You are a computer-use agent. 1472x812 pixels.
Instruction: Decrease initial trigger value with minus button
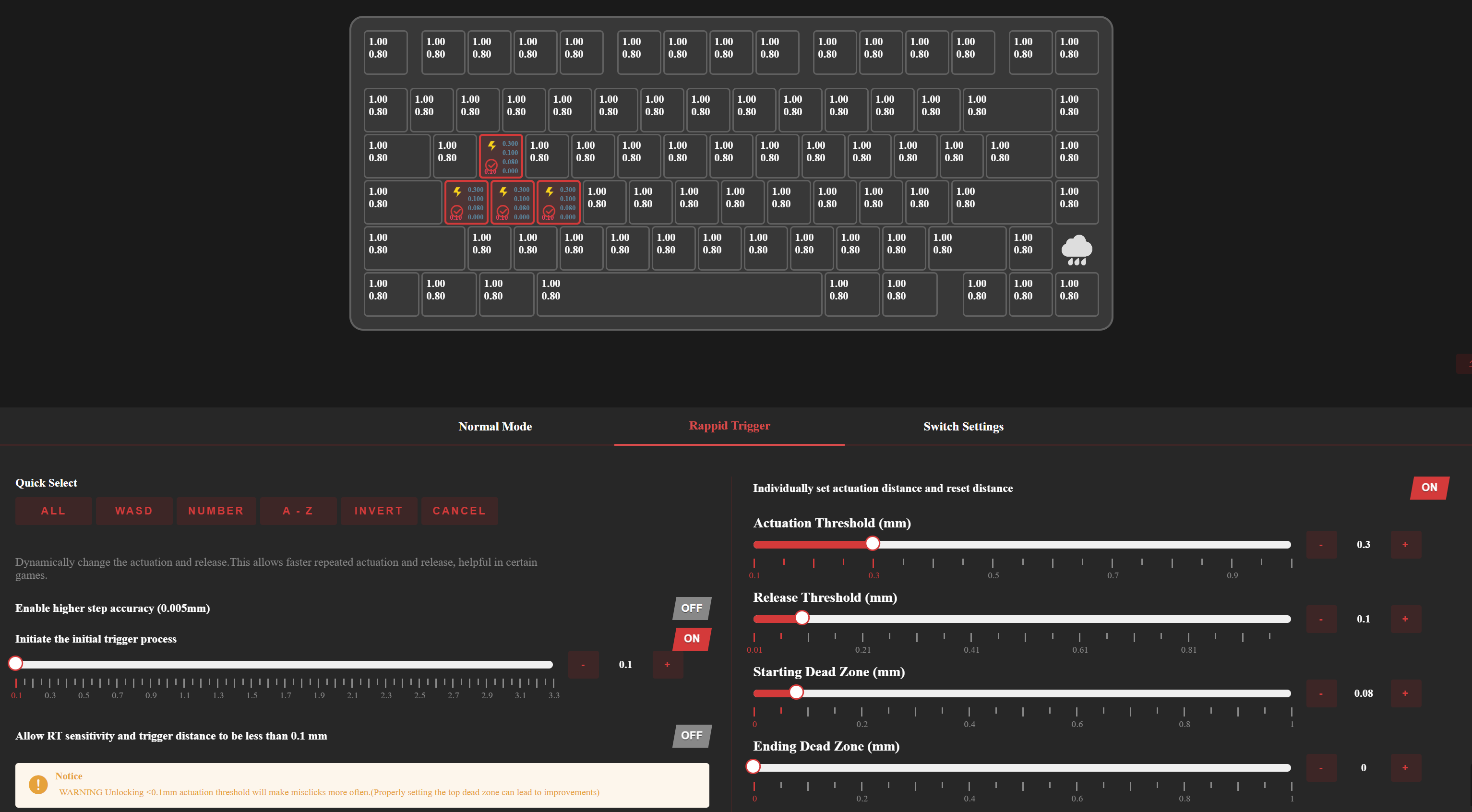point(583,665)
